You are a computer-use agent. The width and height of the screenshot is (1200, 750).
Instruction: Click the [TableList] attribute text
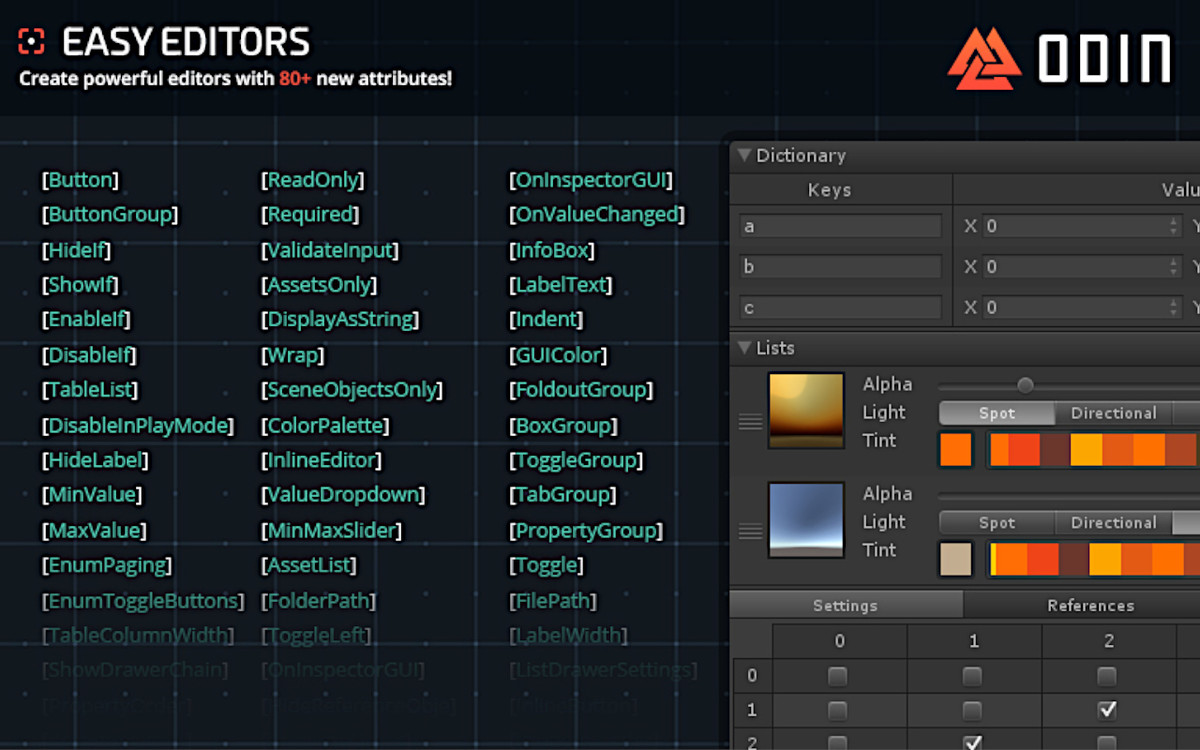[x=90, y=390]
